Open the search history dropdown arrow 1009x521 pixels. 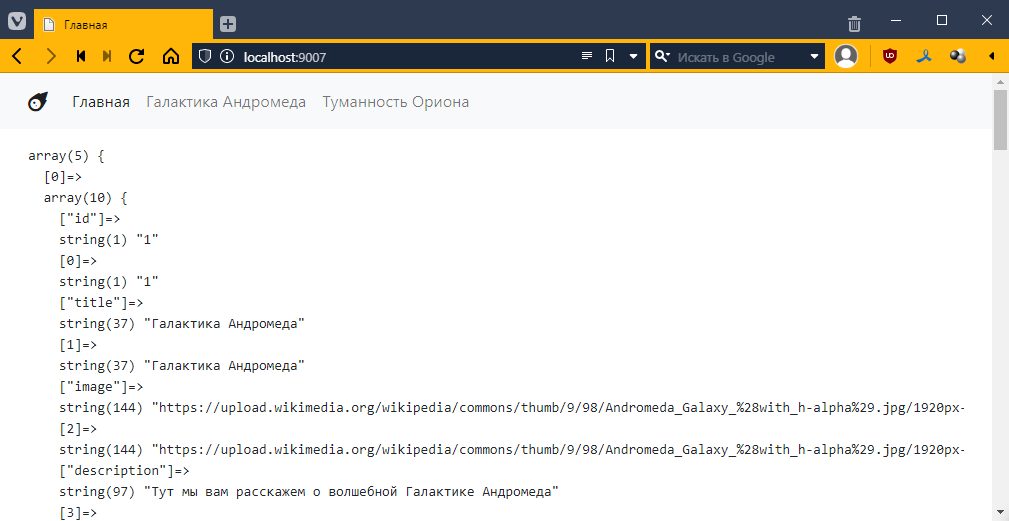pos(814,57)
